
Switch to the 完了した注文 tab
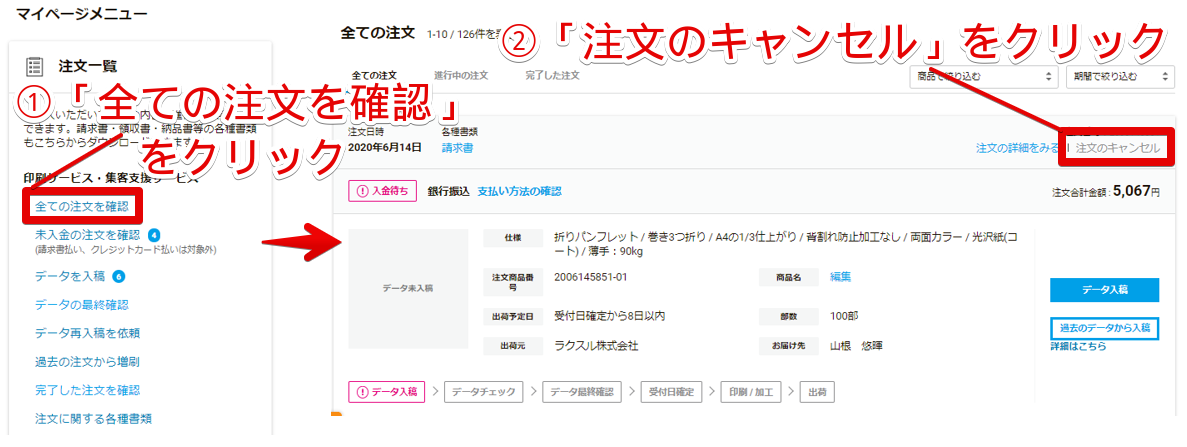click(553, 76)
